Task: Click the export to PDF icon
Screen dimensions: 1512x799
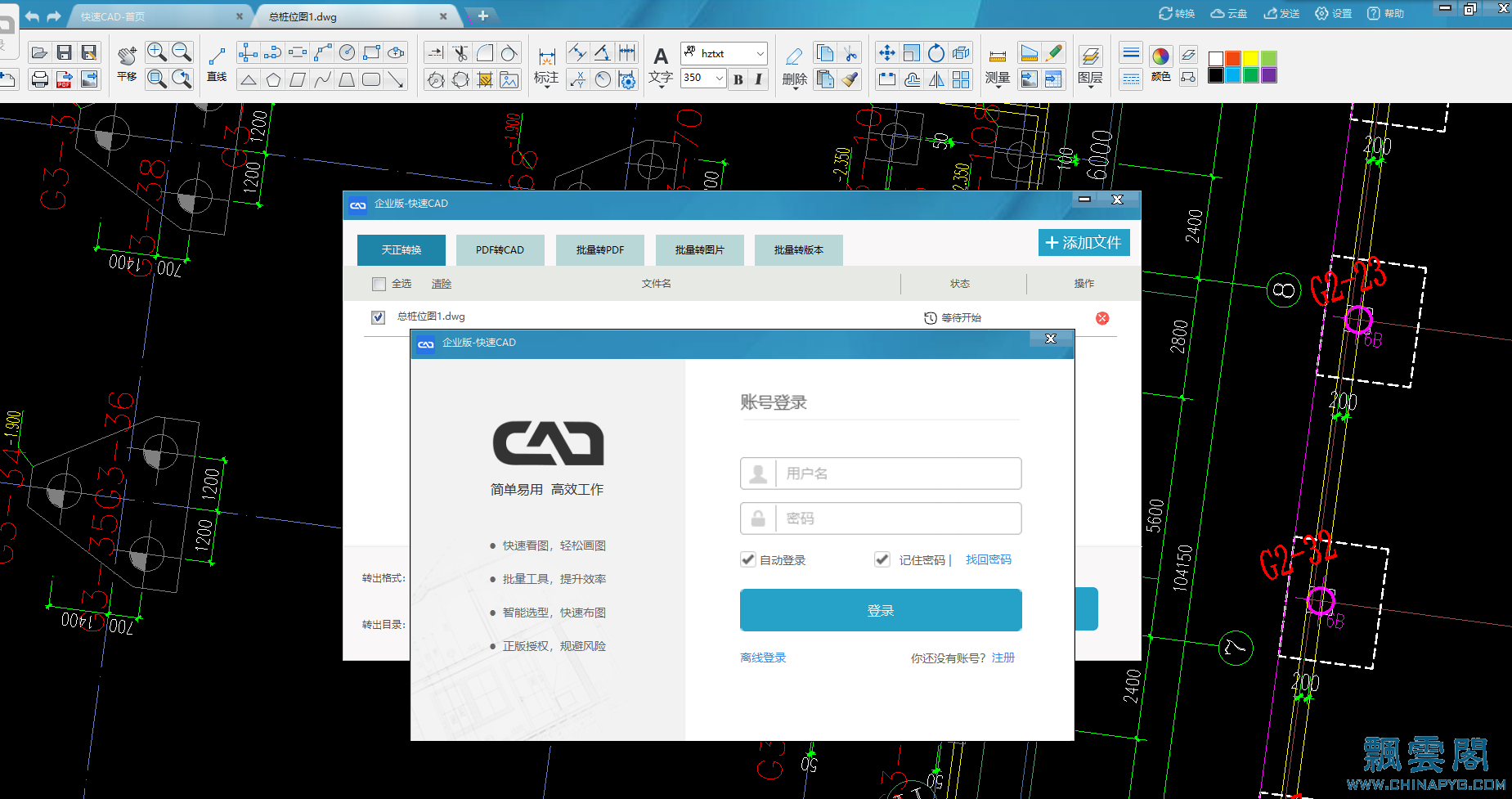Action: click(64, 79)
